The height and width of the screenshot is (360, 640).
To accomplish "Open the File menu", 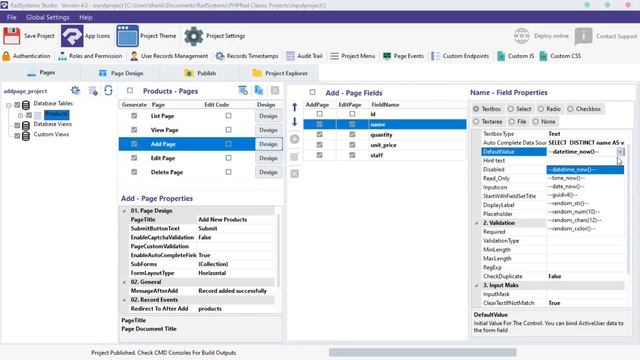I will (x=11, y=17).
